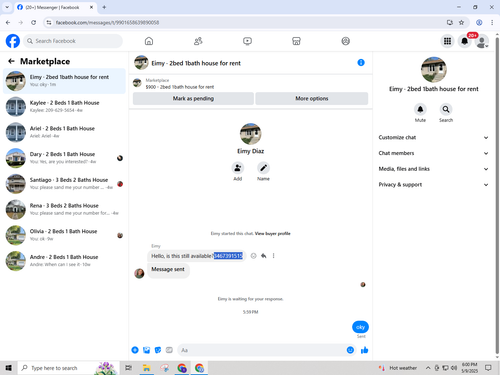
Task: Click the Search Facebook field
Action: coord(73,41)
